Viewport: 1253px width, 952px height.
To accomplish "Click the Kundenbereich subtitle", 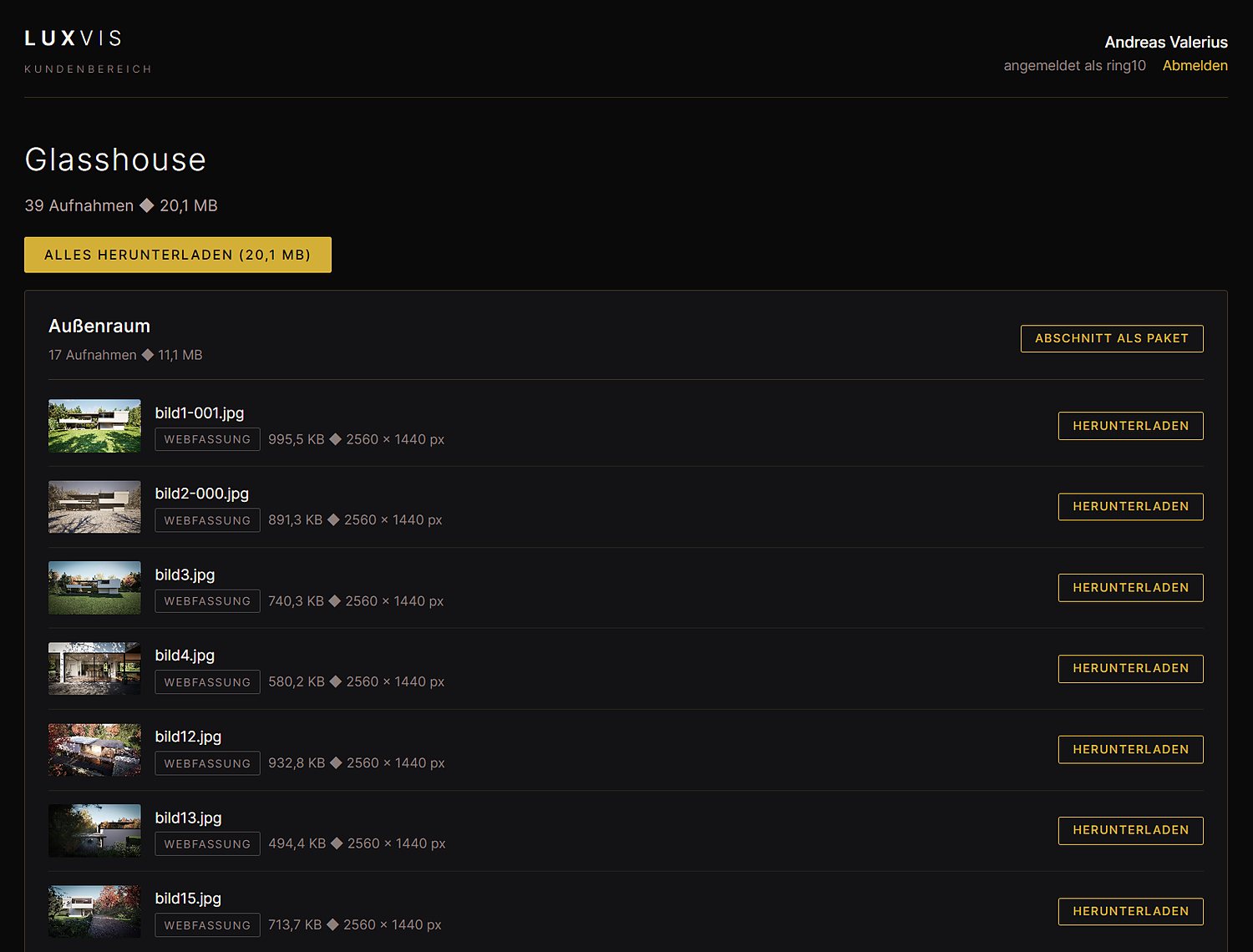I will [88, 69].
